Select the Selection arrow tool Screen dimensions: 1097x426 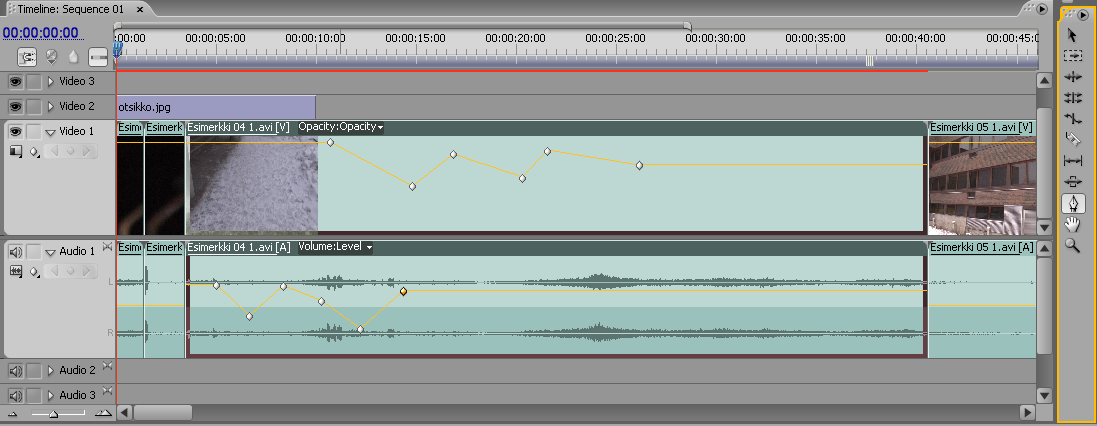(1073, 36)
